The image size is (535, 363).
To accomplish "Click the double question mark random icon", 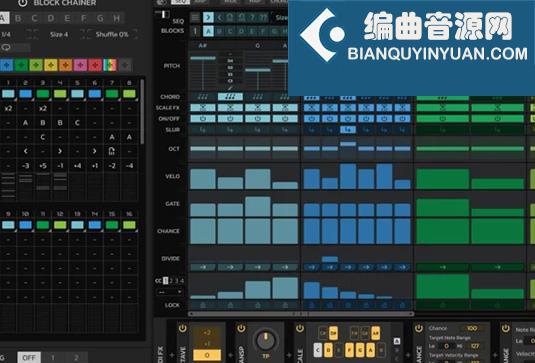I will tap(263, 17).
